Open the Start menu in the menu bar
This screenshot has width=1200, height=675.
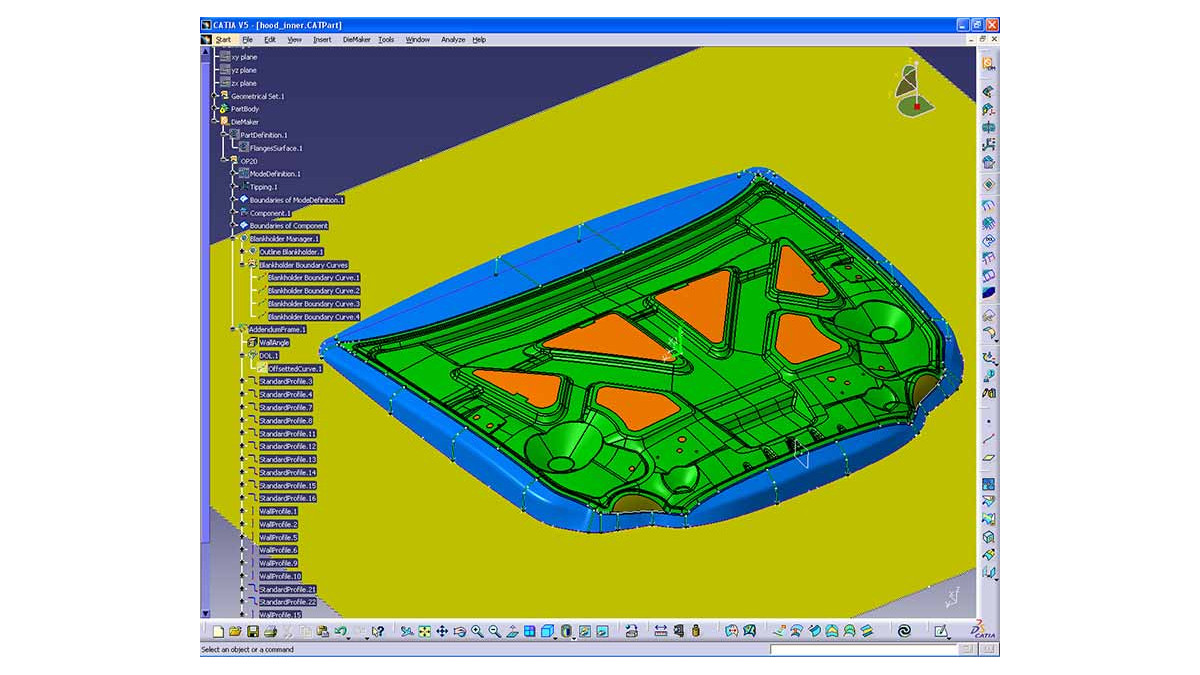222,40
